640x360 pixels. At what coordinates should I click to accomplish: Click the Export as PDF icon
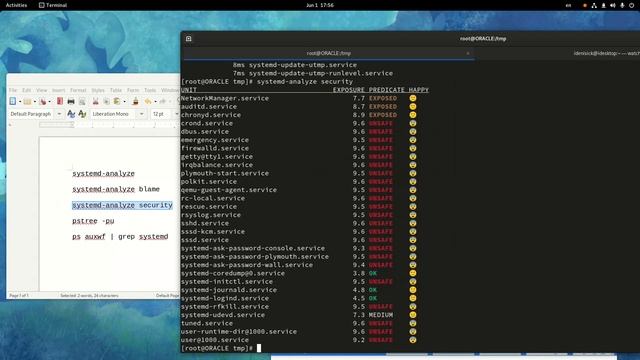coord(60,101)
